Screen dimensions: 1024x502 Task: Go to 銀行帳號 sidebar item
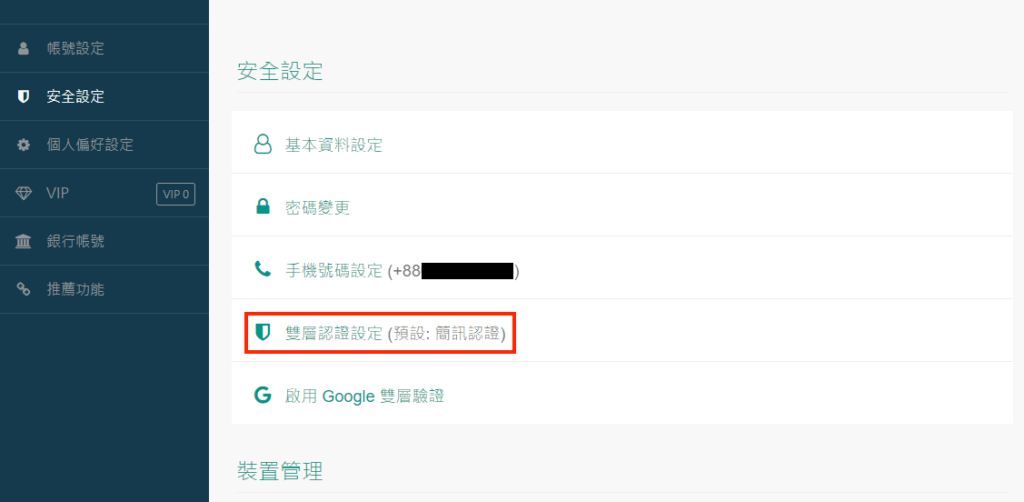tap(75, 241)
